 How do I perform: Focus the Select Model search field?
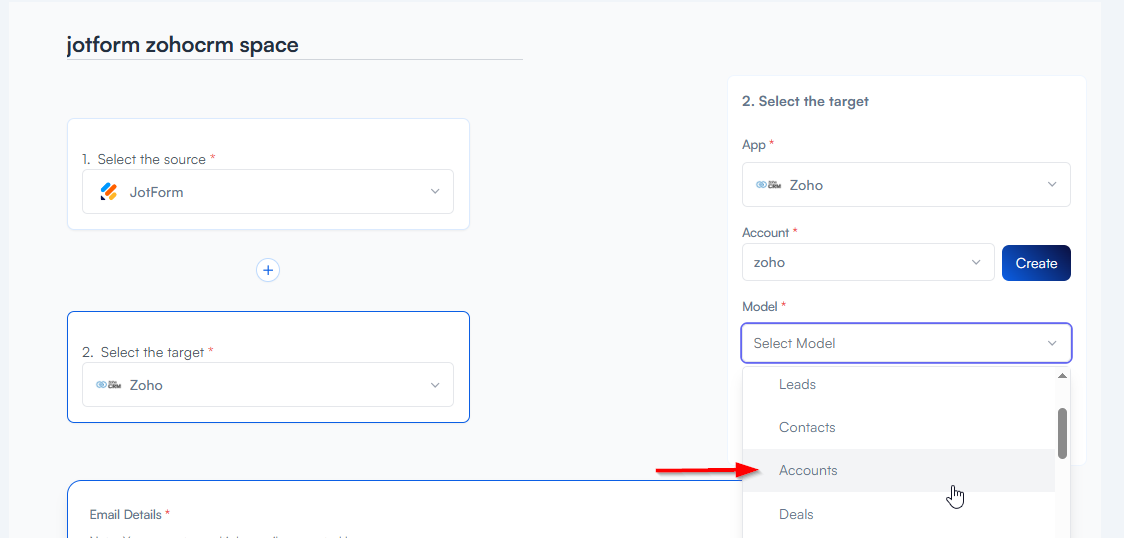coord(890,343)
